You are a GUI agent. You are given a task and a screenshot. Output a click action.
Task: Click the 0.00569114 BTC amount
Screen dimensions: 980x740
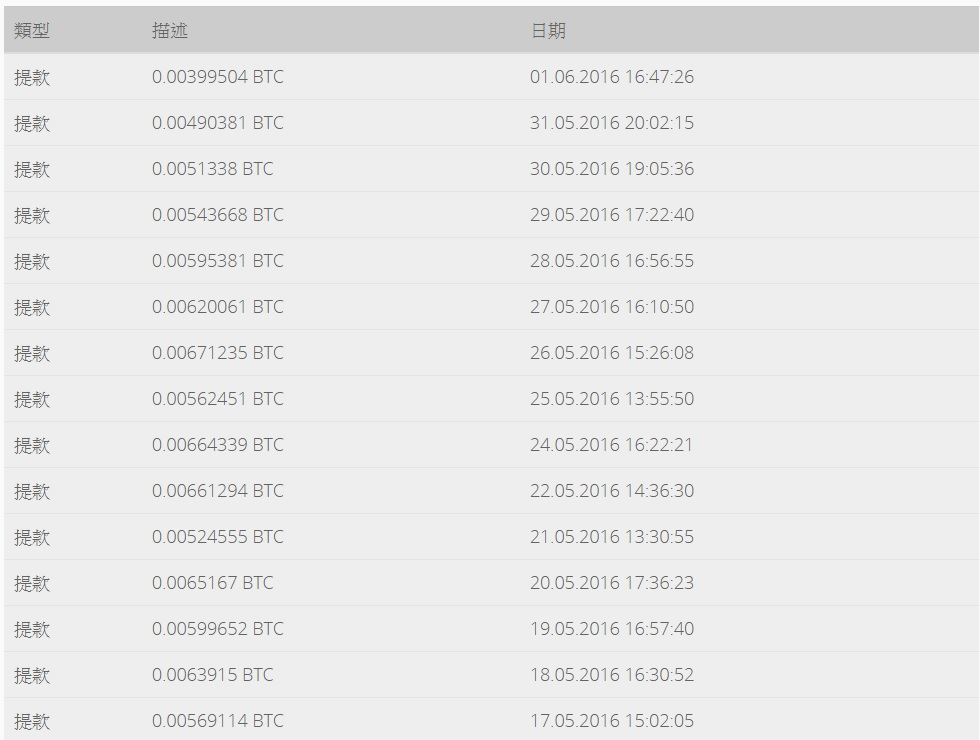coord(218,721)
